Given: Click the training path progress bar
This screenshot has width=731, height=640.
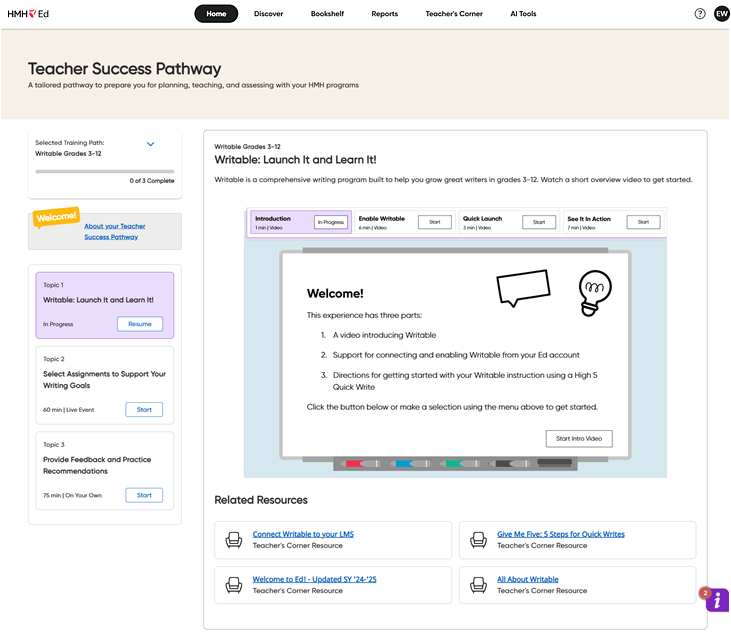Looking at the screenshot, I should point(105,172).
